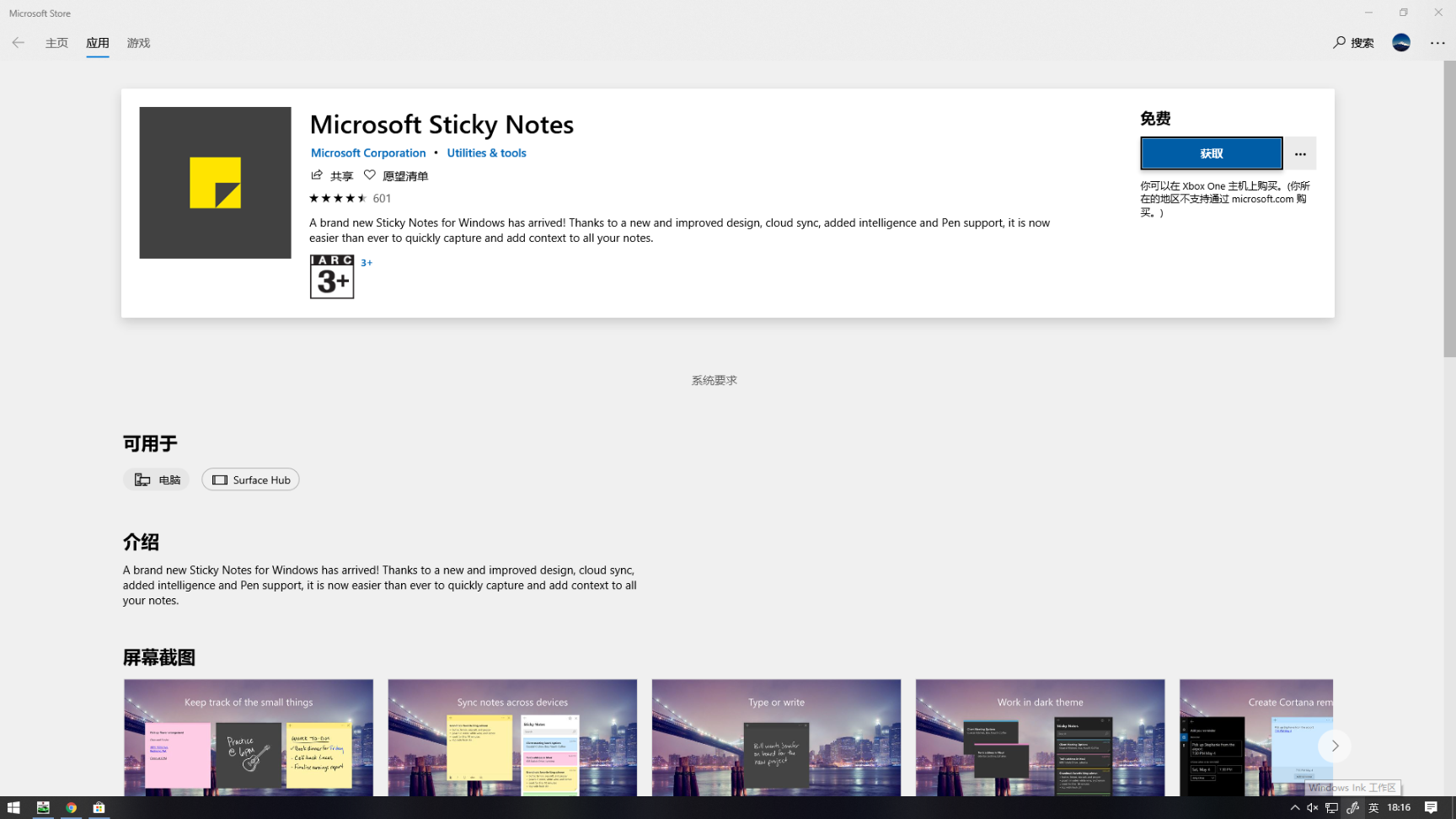This screenshot has height=819, width=1456.
Task: Click the 601 ratings count
Action: [382, 198]
